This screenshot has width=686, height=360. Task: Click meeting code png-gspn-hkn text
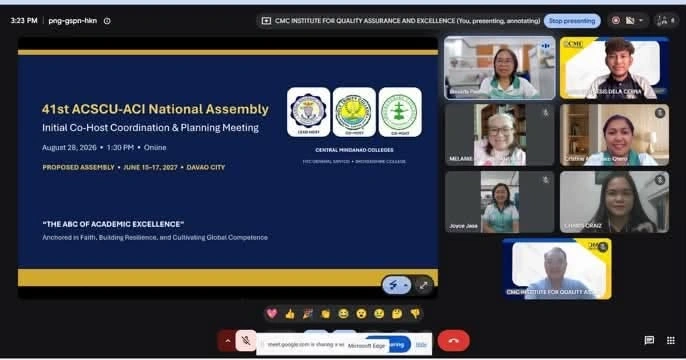pos(73,21)
